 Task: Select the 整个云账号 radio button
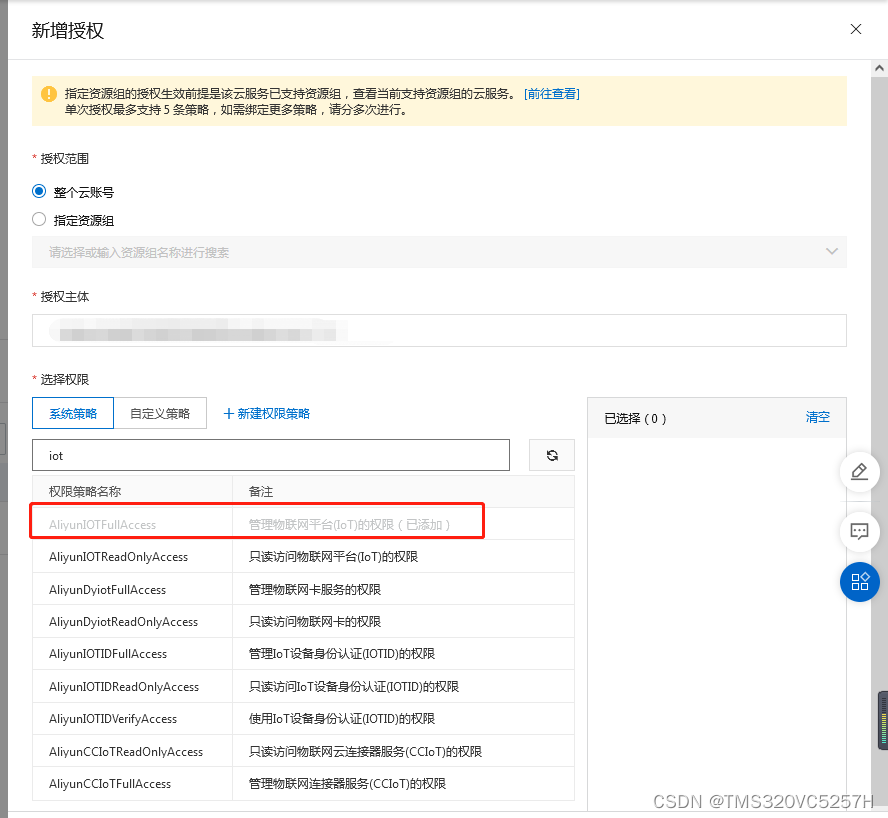click(x=39, y=191)
